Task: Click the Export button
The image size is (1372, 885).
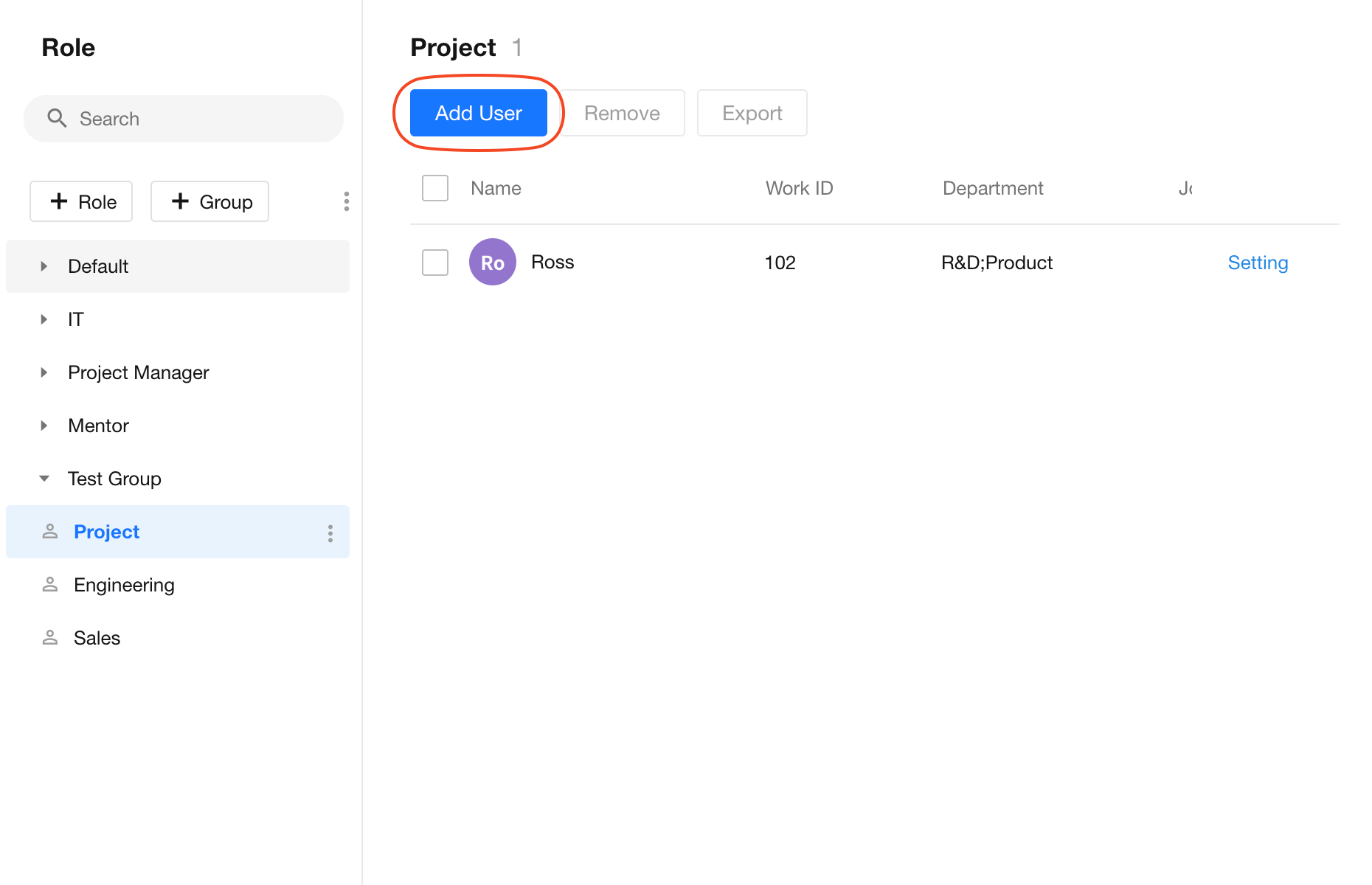Action: coord(752,113)
